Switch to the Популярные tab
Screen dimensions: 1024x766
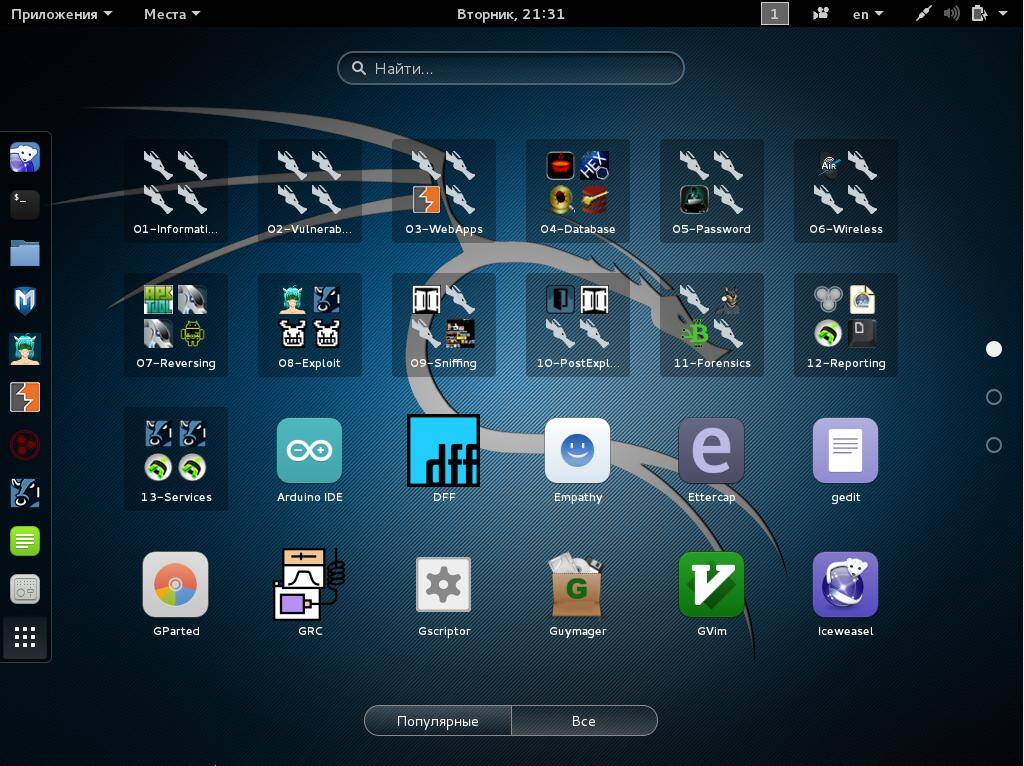tap(438, 721)
